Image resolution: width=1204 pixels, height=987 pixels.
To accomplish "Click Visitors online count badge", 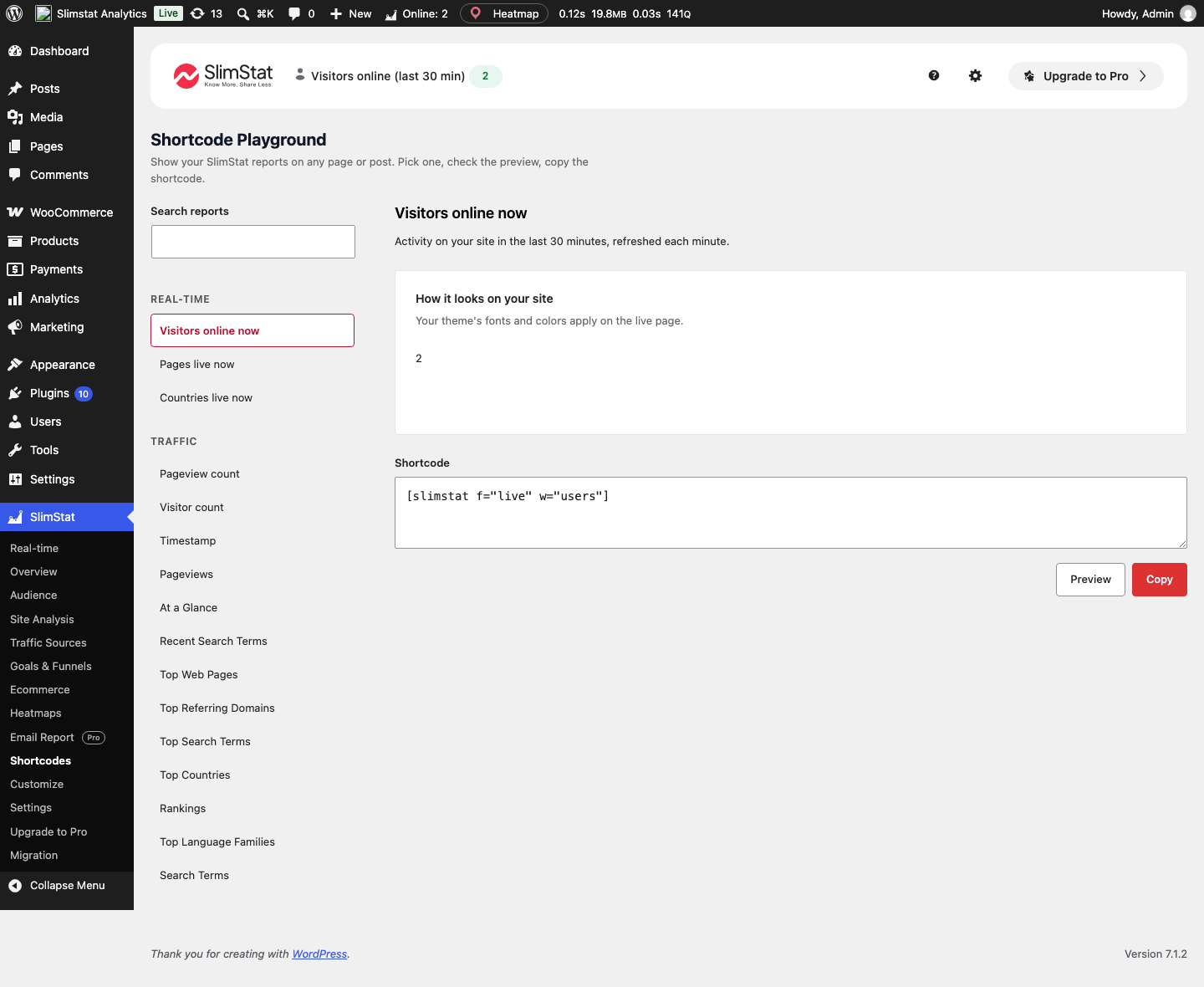I will (x=485, y=76).
